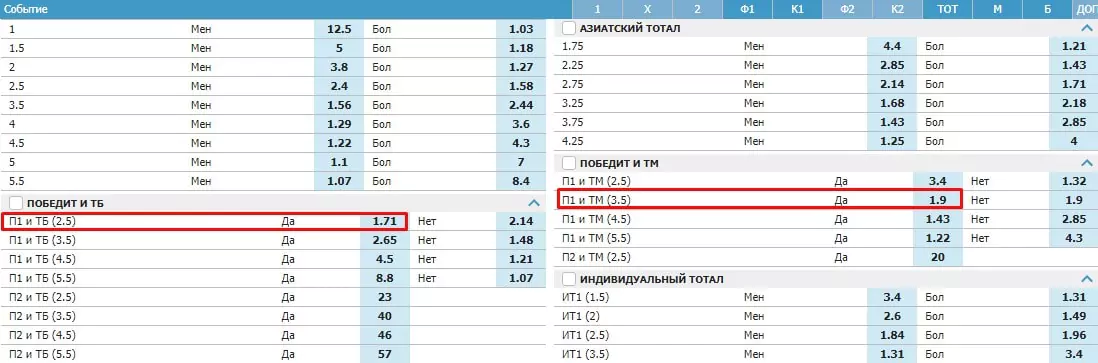Collapse the ИНДИВИДУАЛЬНЫЙ ТОТАЛ section chevron
This screenshot has height=363, width=1098.
1087,279
